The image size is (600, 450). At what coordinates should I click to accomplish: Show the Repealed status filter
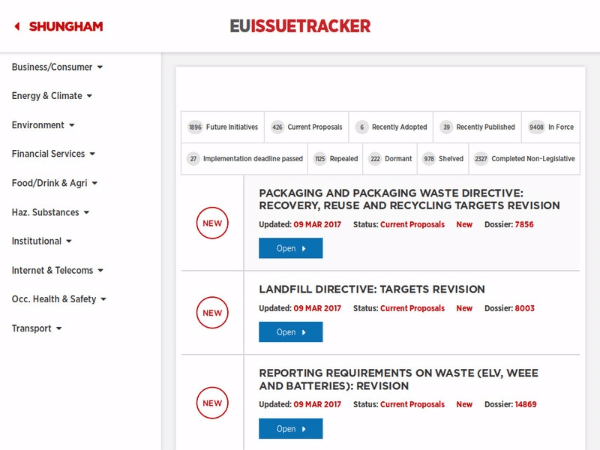(x=335, y=158)
